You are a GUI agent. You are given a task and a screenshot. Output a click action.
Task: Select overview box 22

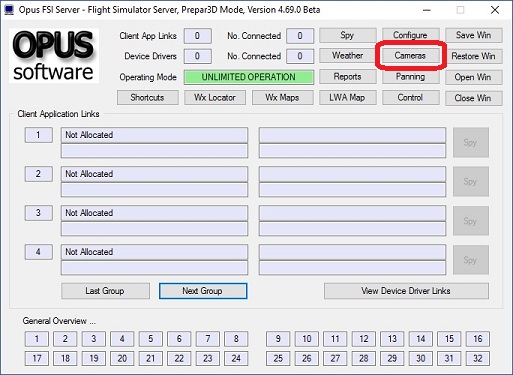pos(179,359)
